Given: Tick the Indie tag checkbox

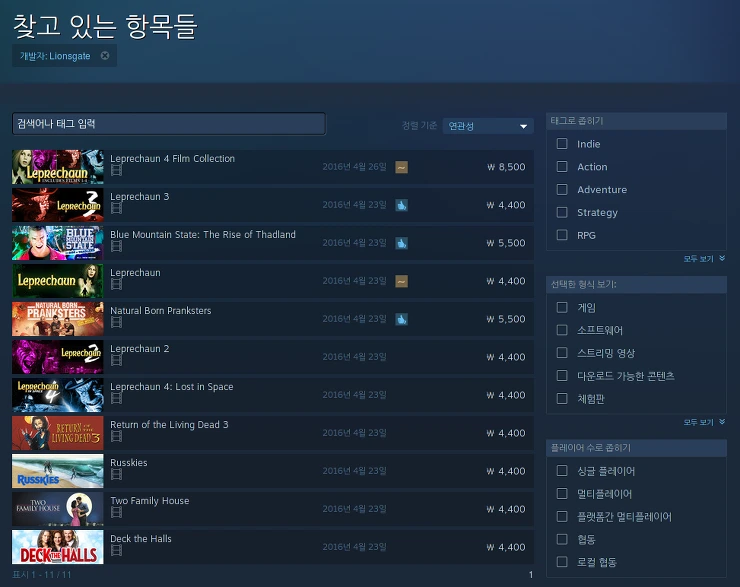Looking at the screenshot, I should (562, 143).
